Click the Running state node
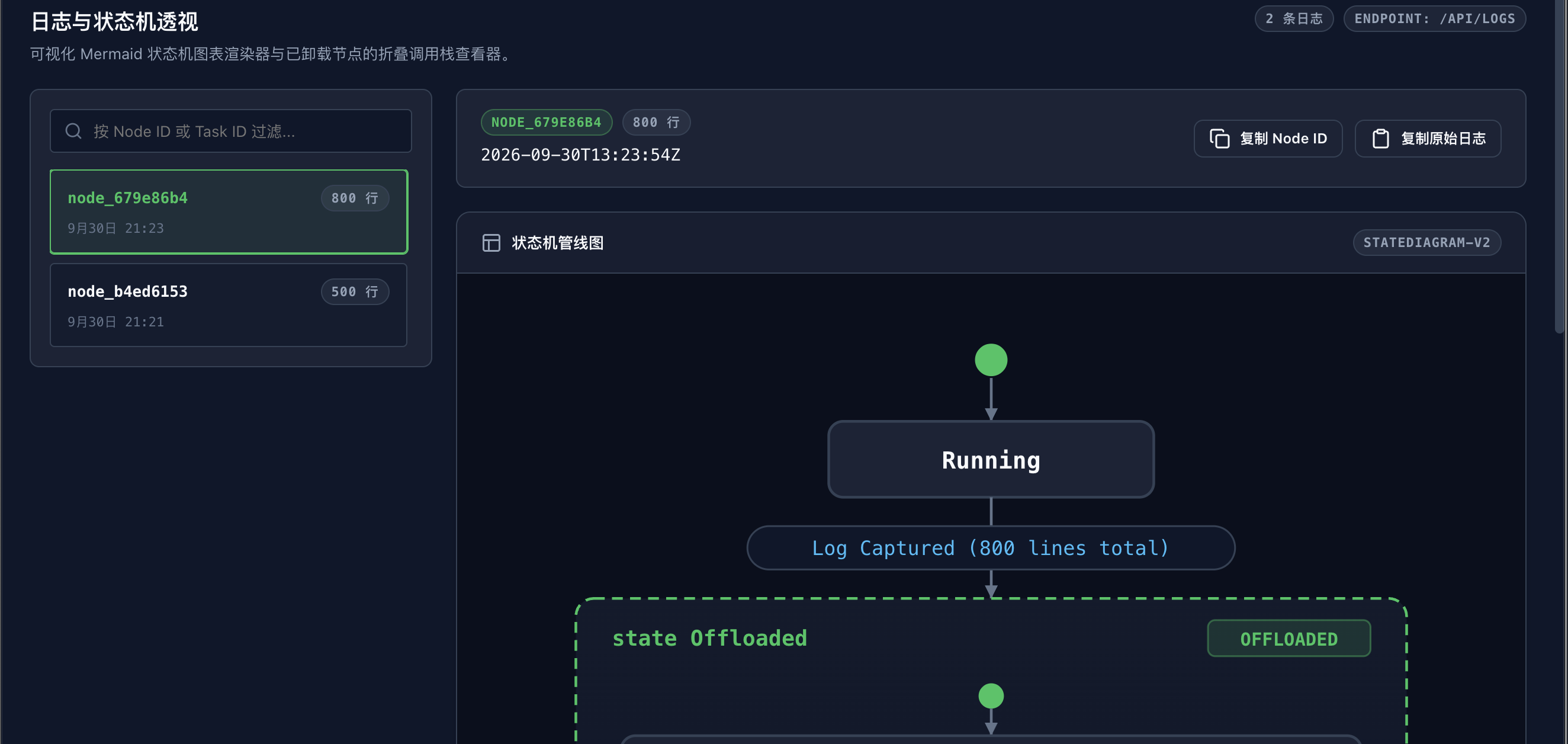Screen dimensions: 1568x744 990,460
